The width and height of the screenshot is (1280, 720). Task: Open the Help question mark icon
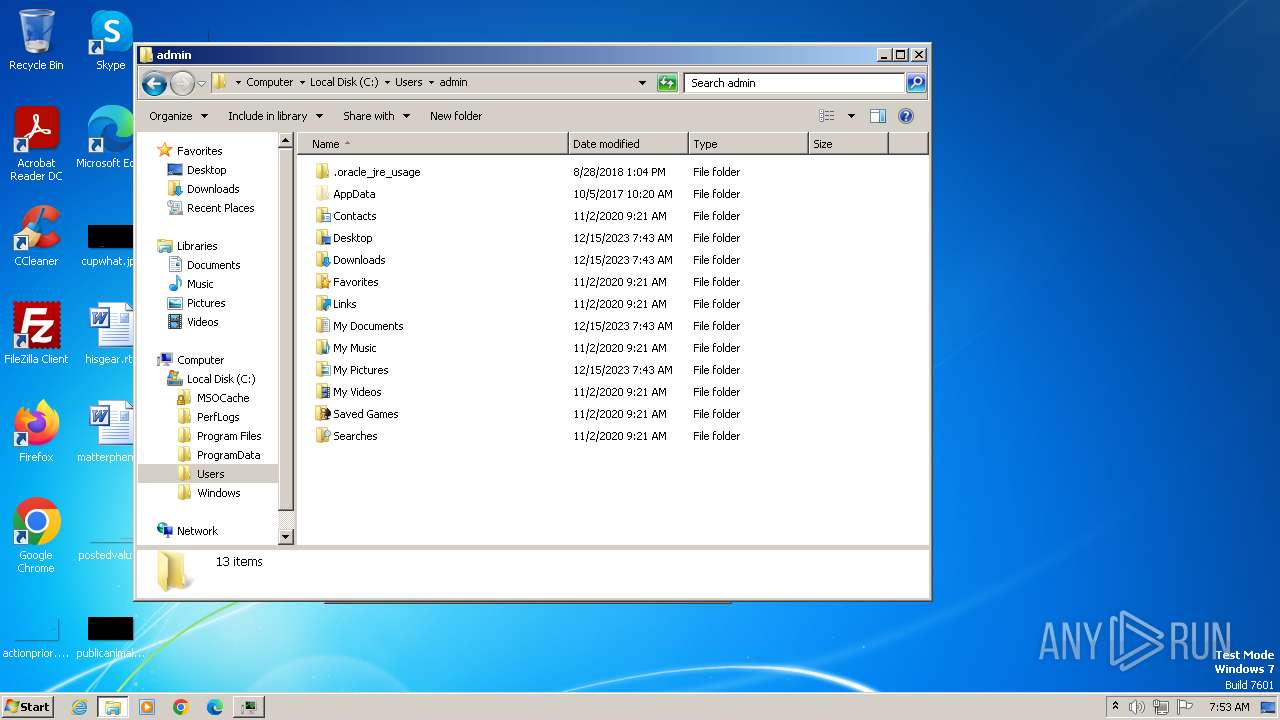point(906,116)
